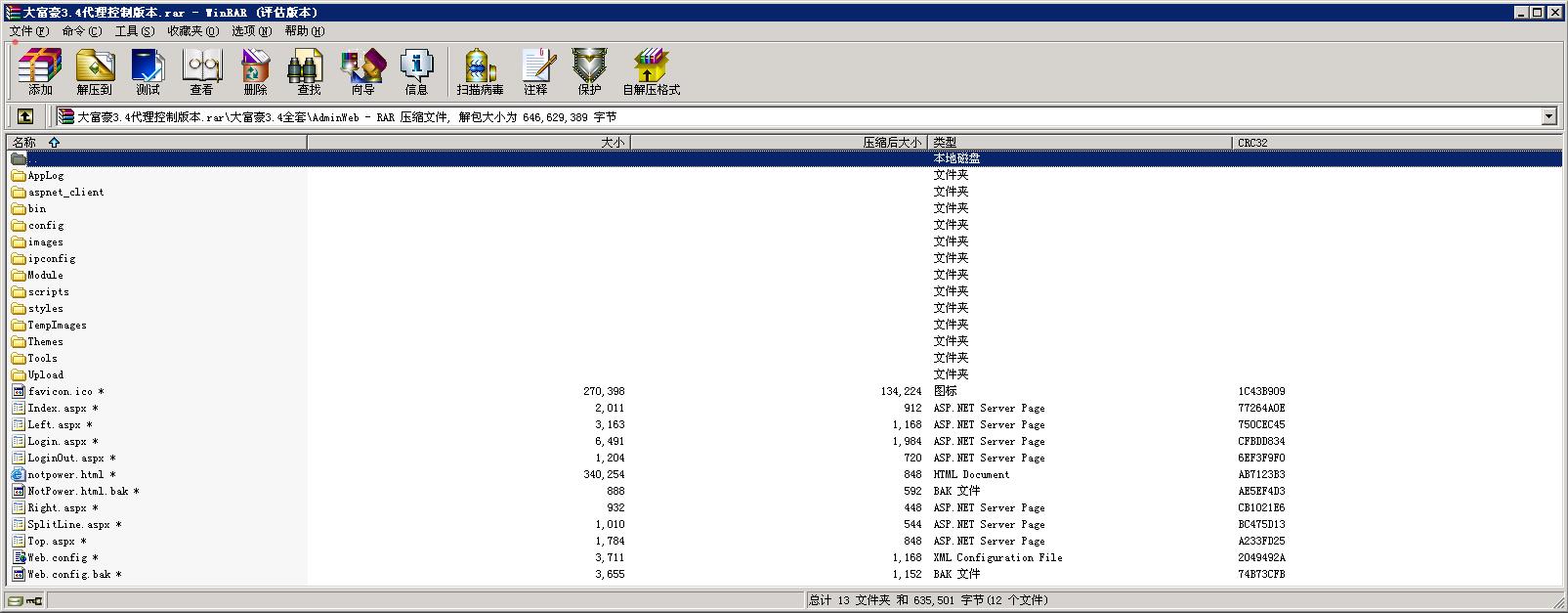Sort by the Name (名称) column header
Viewport: 1568px width, 613px height.
[x=24, y=143]
